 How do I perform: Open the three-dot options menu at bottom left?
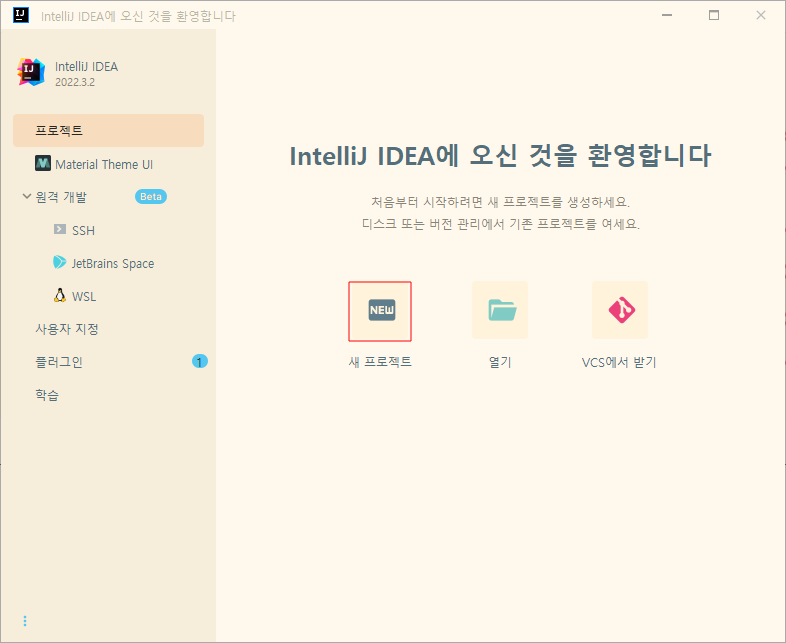[x=25, y=621]
